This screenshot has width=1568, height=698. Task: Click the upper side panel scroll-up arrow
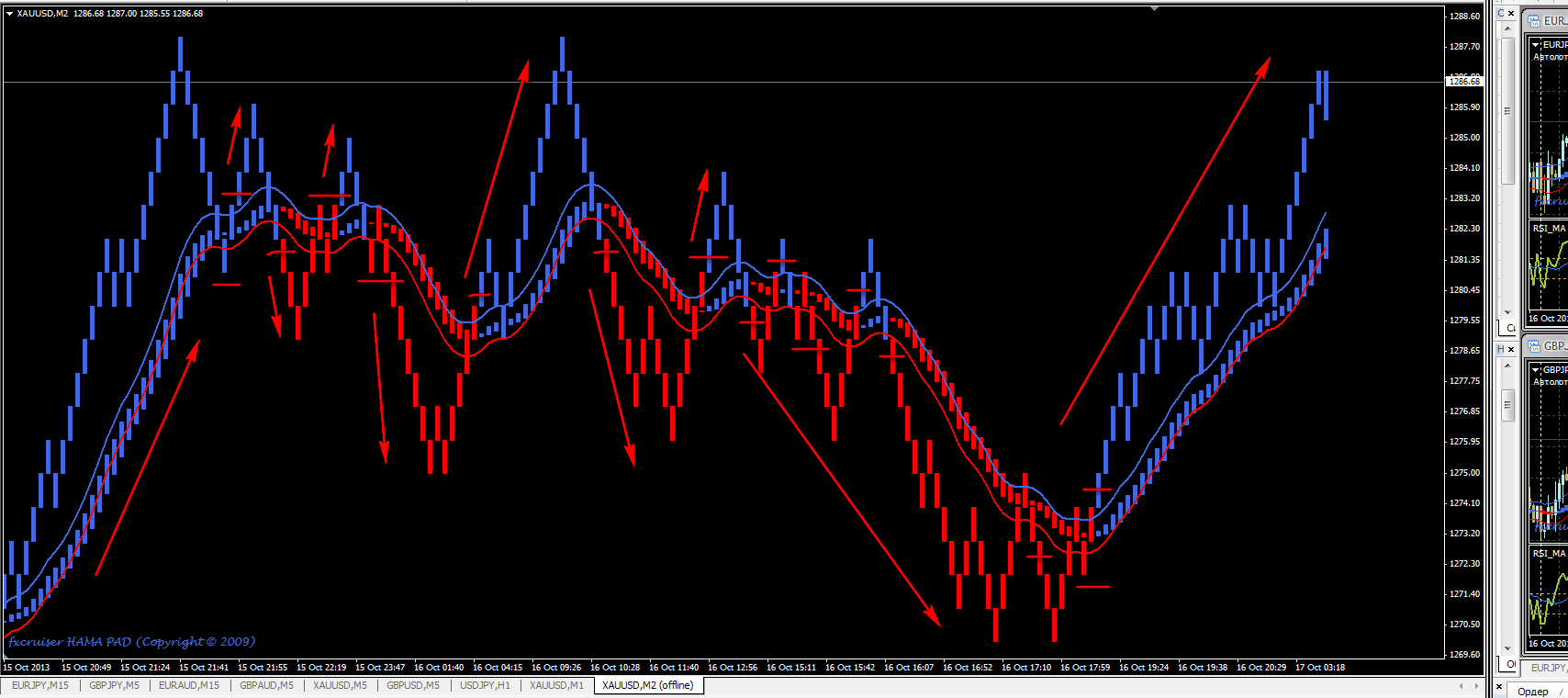(x=1507, y=28)
